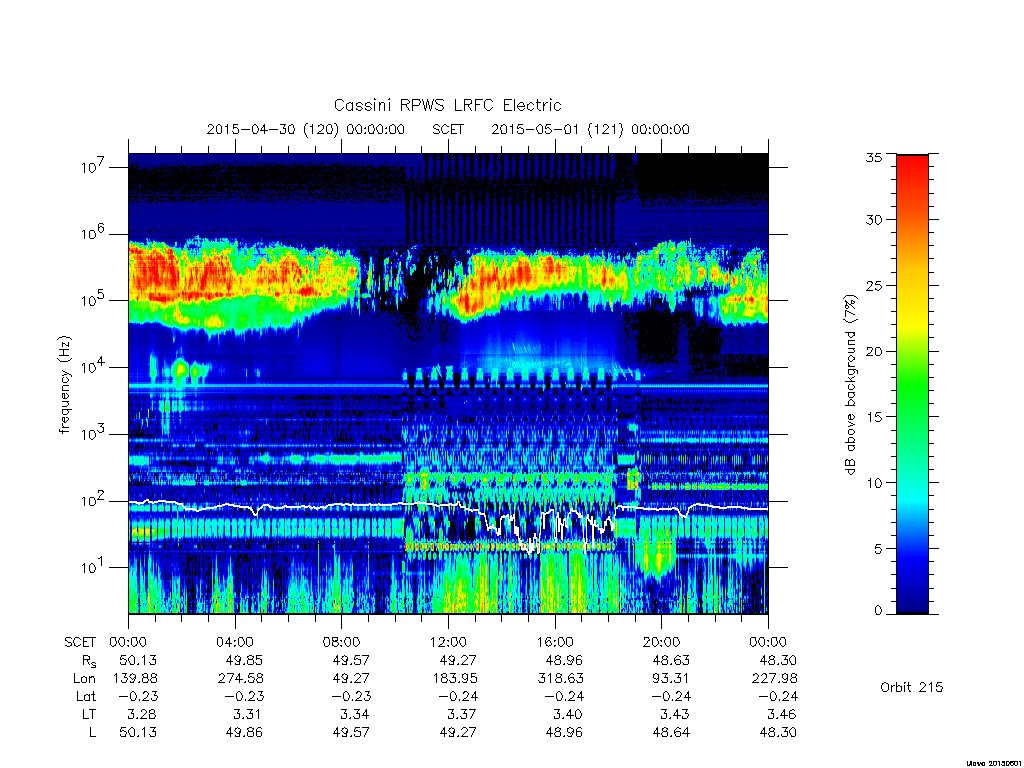
Task: Click LT value 3.28
Action: (x=142, y=714)
